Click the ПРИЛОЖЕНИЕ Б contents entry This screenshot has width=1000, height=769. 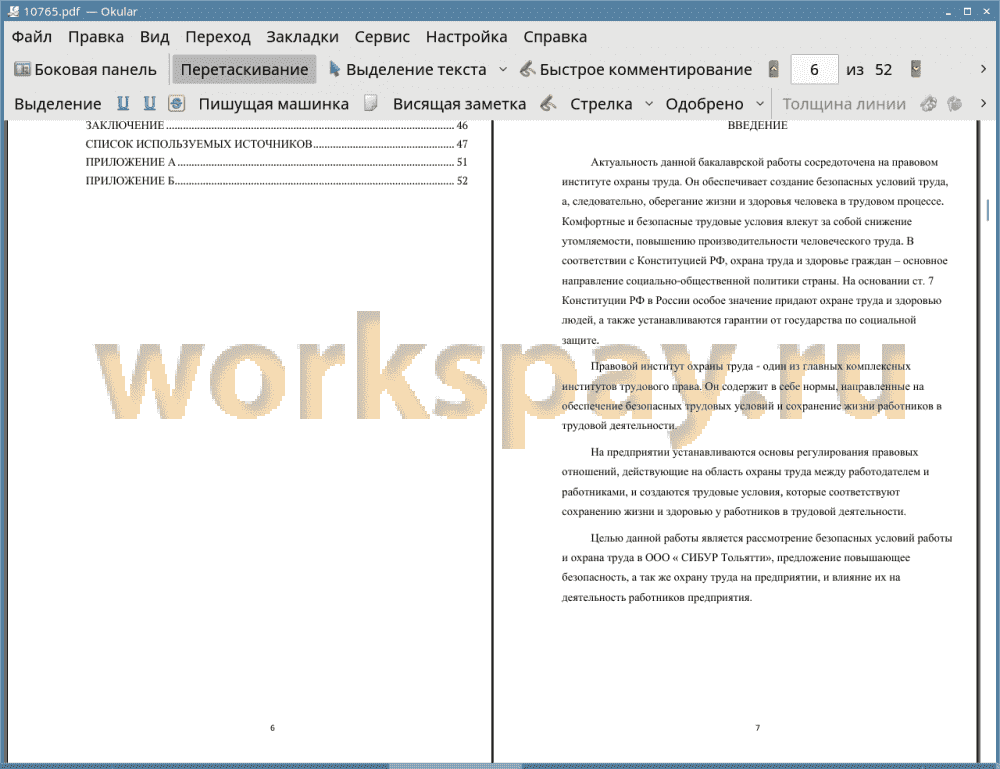click(276, 181)
